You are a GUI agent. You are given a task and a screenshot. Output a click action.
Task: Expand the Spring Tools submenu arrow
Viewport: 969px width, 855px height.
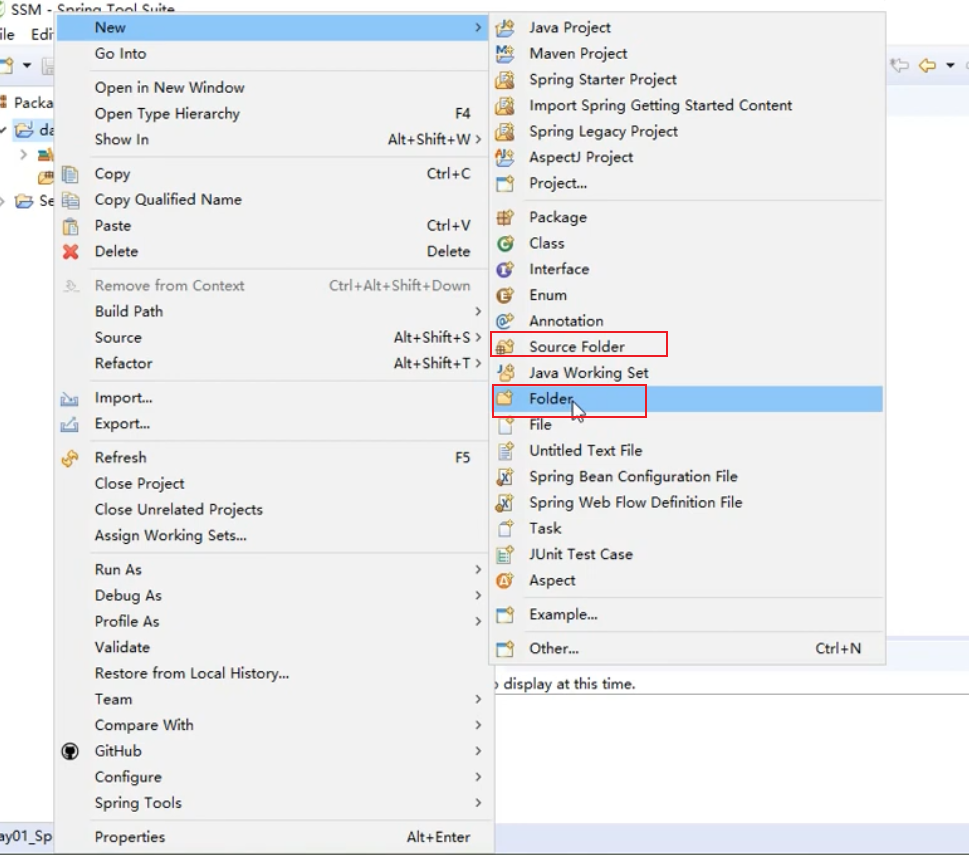click(x=478, y=803)
